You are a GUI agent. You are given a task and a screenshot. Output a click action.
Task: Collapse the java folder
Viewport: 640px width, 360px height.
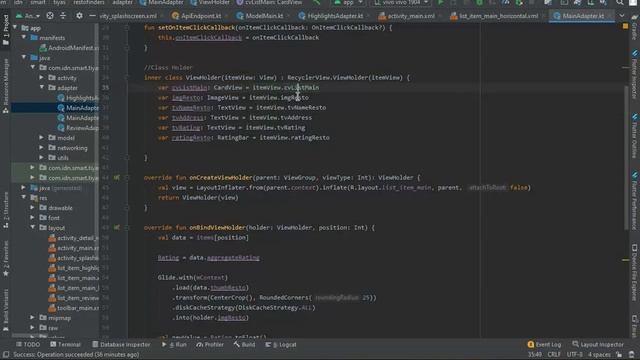(x=24, y=58)
